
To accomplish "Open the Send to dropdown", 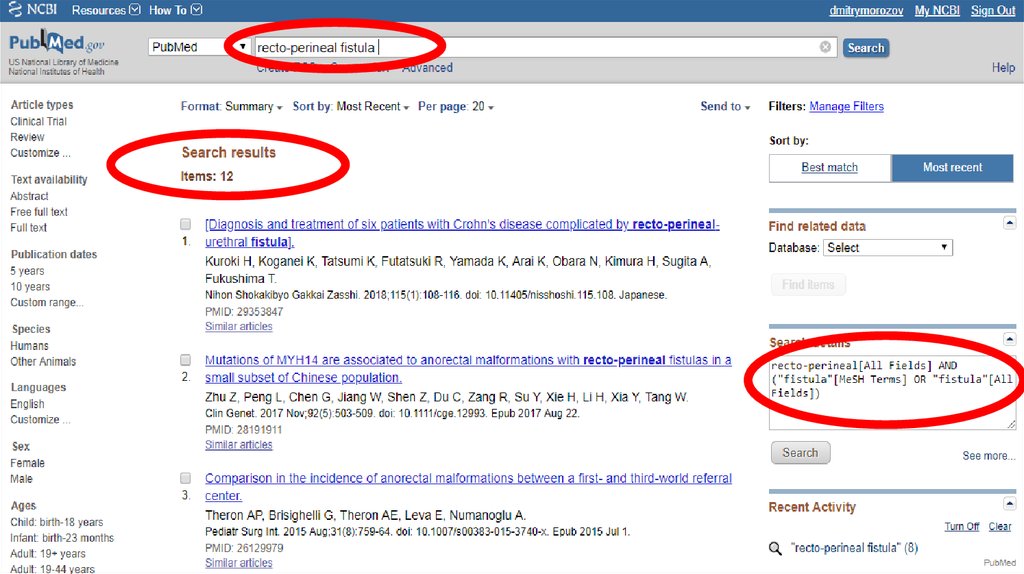I will tap(725, 107).
